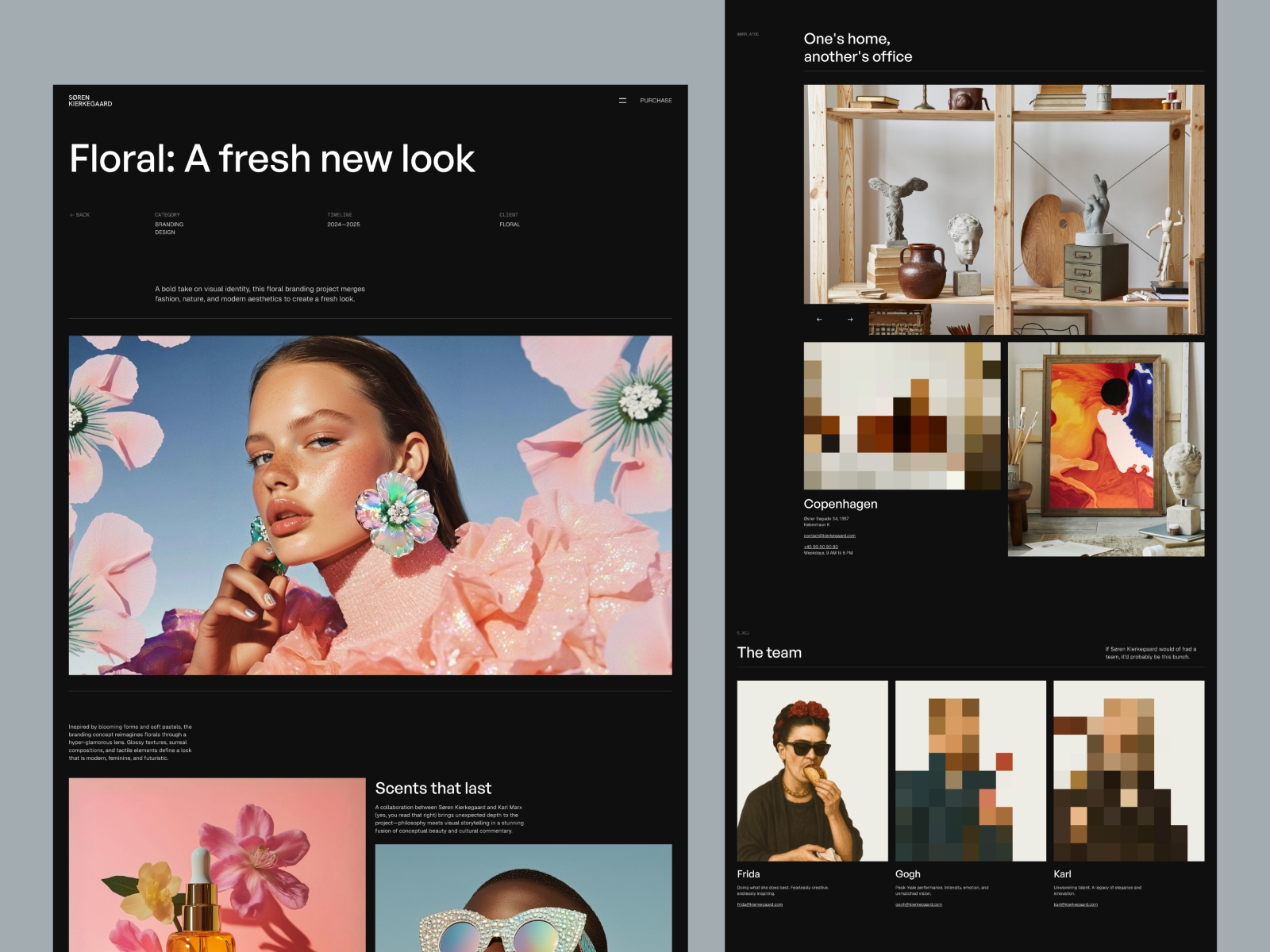This screenshot has width=1270, height=952.
Task: Click the "One's home, another's office" heading
Action: (858, 48)
